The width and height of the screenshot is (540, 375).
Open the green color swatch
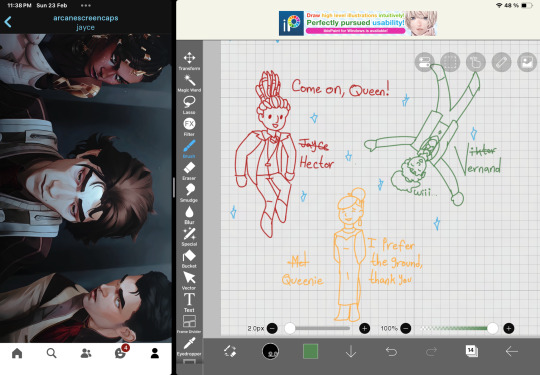tap(310, 351)
